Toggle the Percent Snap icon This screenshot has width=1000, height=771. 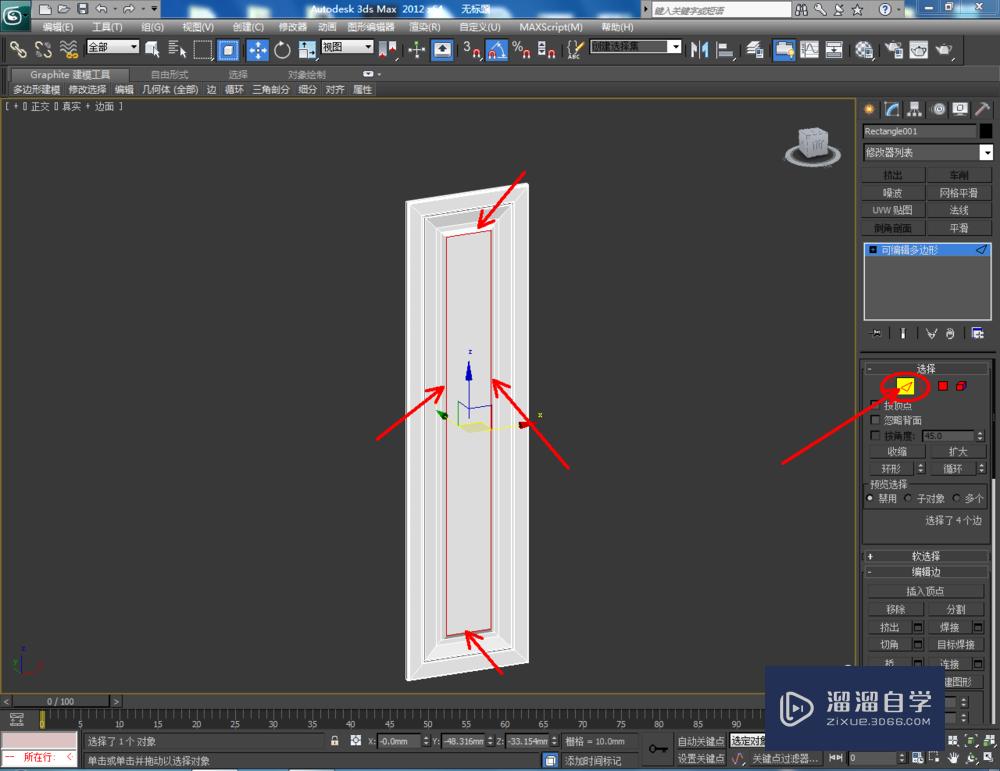point(521,49)
